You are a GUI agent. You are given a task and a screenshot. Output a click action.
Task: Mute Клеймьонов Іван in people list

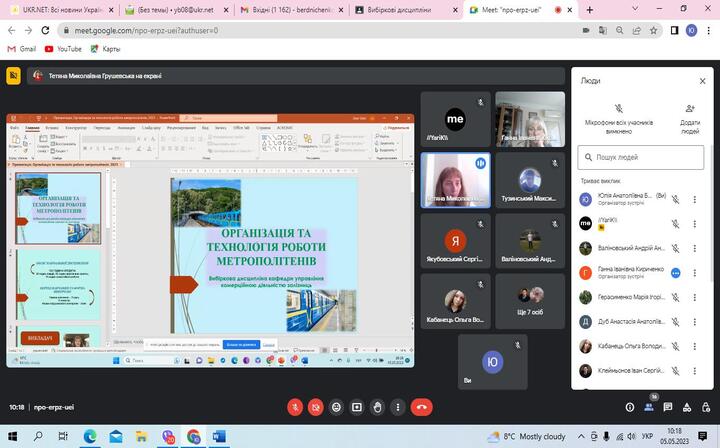coord(675,370)
